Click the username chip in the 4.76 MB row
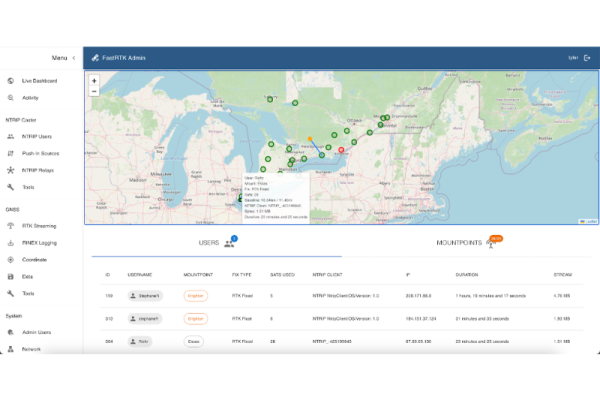 pos(145,296)
